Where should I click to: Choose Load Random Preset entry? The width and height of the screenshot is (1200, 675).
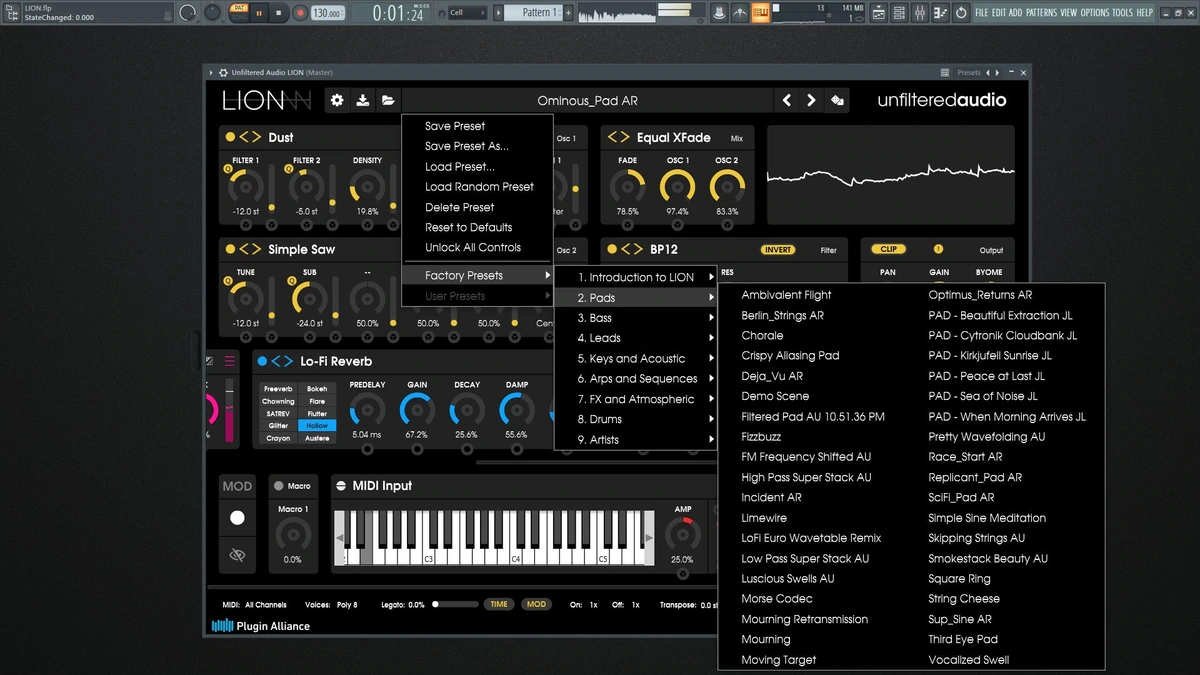coord(477,187)
